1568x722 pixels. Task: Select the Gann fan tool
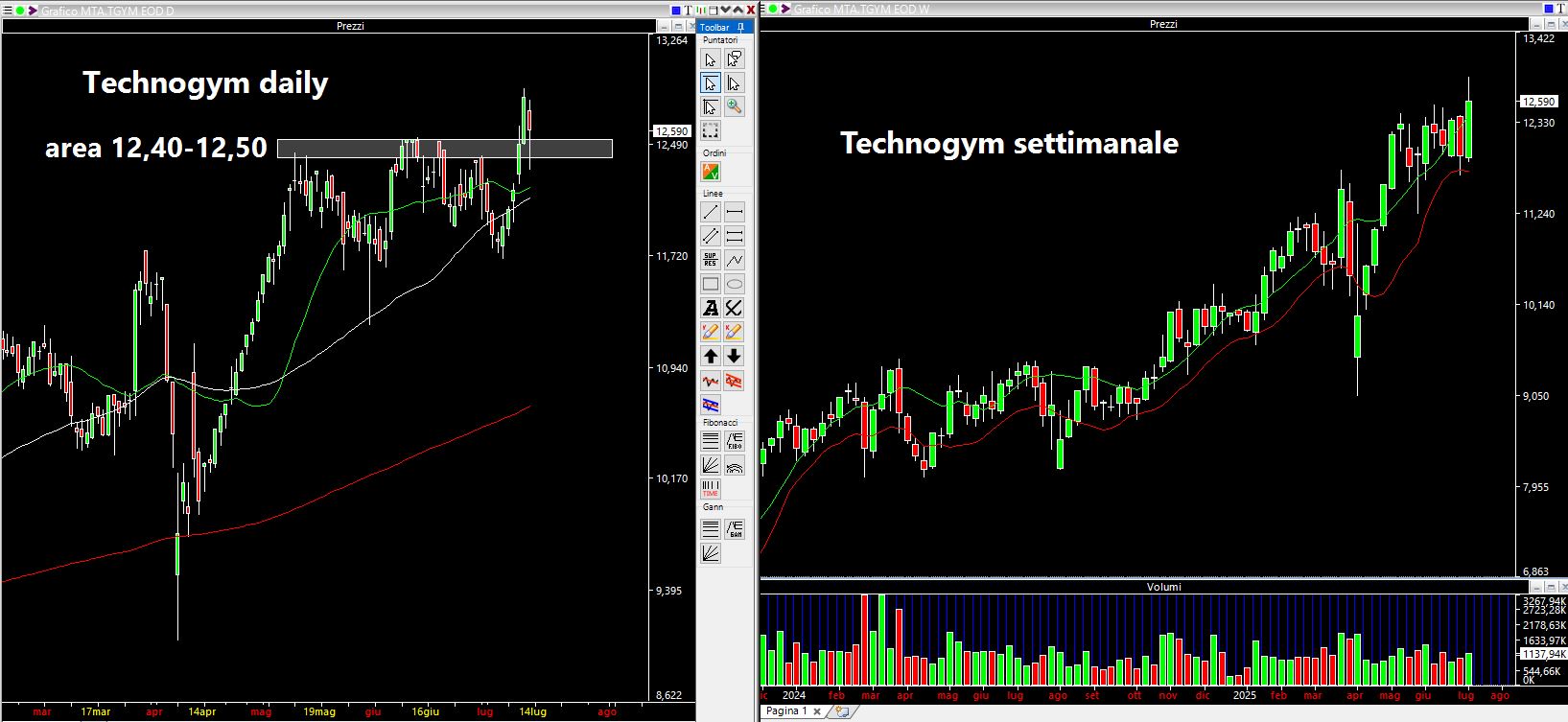[x=711, y=552]
